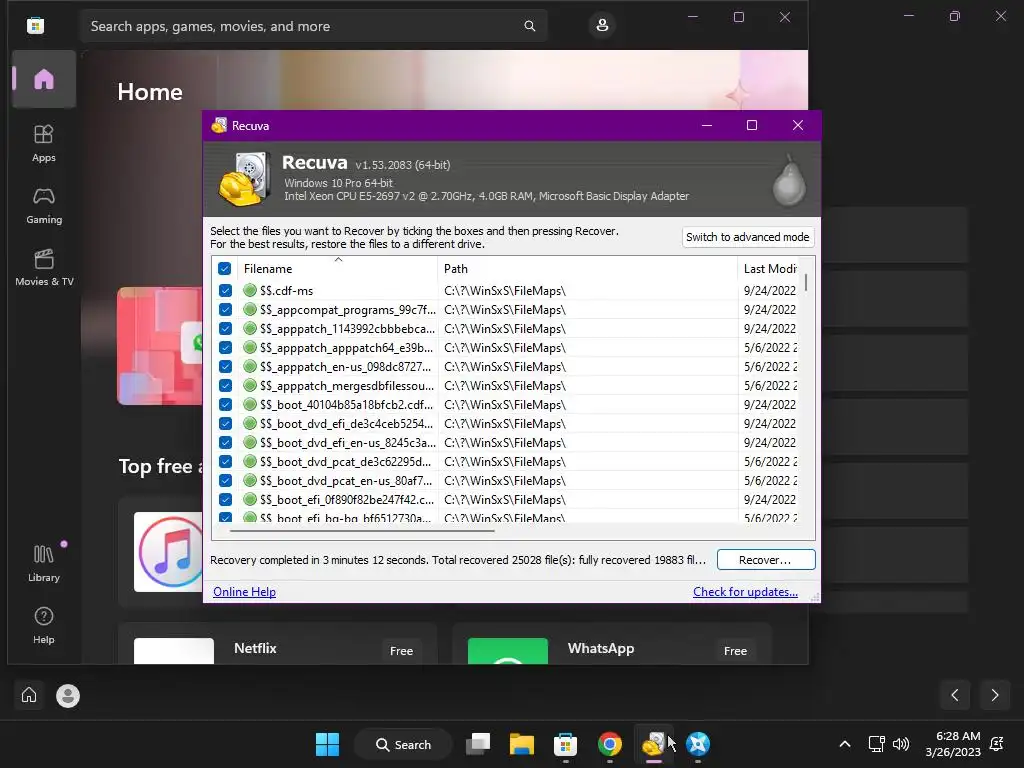Click the Microsoft Store logo in title bar
This screenshot has width=1024, height=768.
pyautogui.click(x=35, y=25)
